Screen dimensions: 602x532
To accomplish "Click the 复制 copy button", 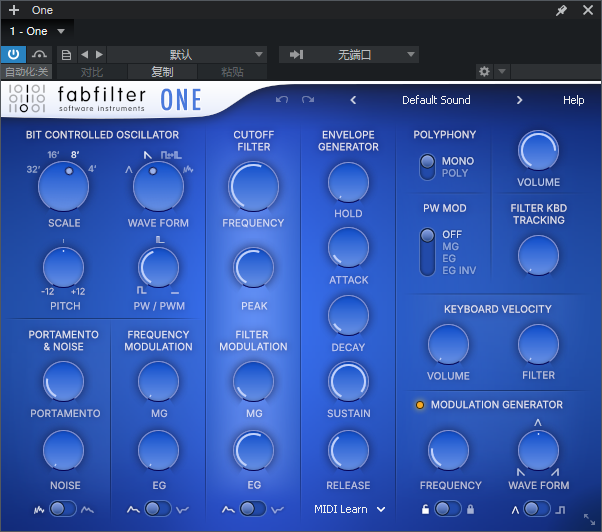I will point(162,72).
